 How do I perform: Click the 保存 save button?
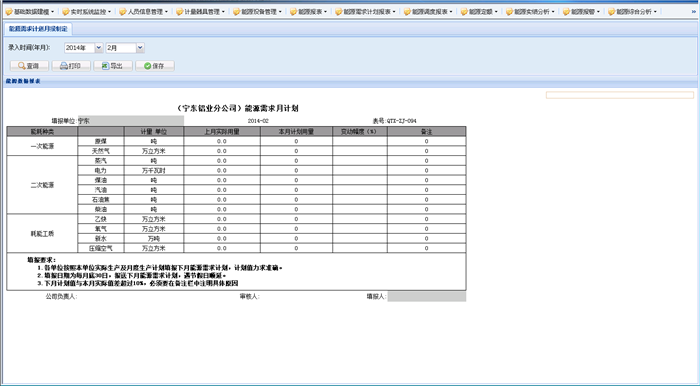pyautogui.click(x=155, y=66)
